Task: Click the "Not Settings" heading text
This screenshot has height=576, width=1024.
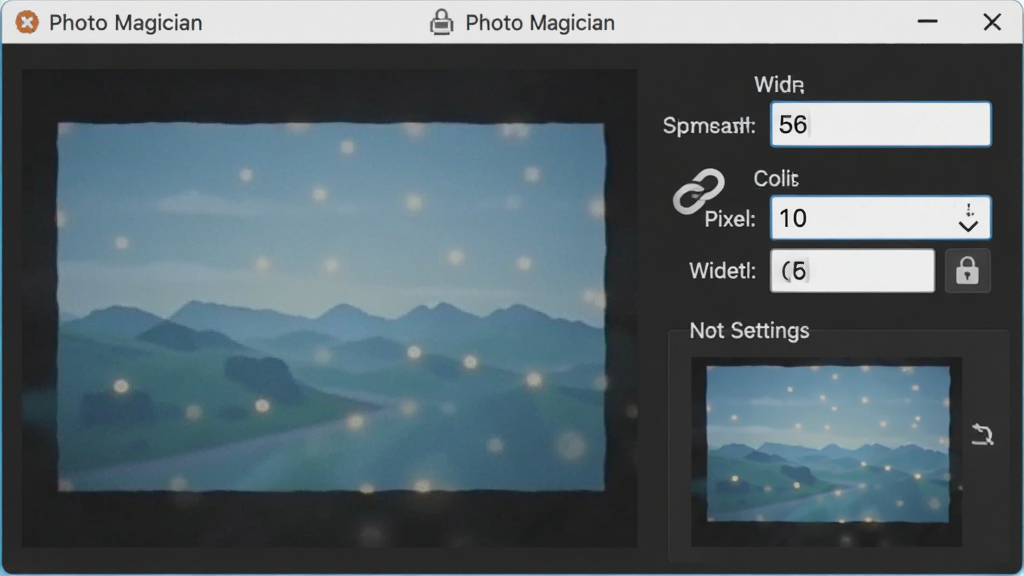Action: [x=749, y=330]
